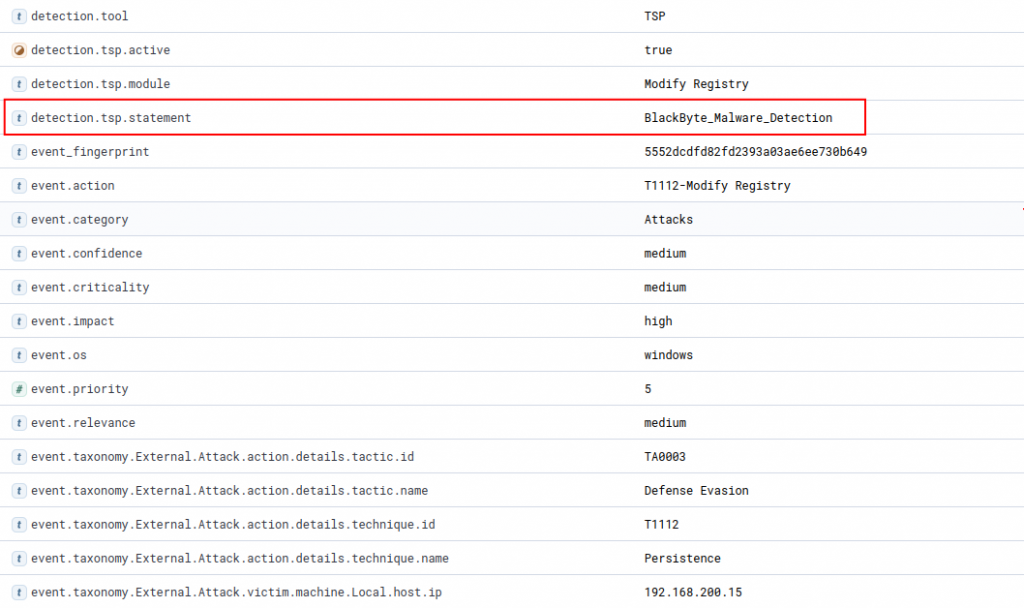Click the type icon beside event.category
This screenshot has width=1024, height=608.
coord(19,219)
